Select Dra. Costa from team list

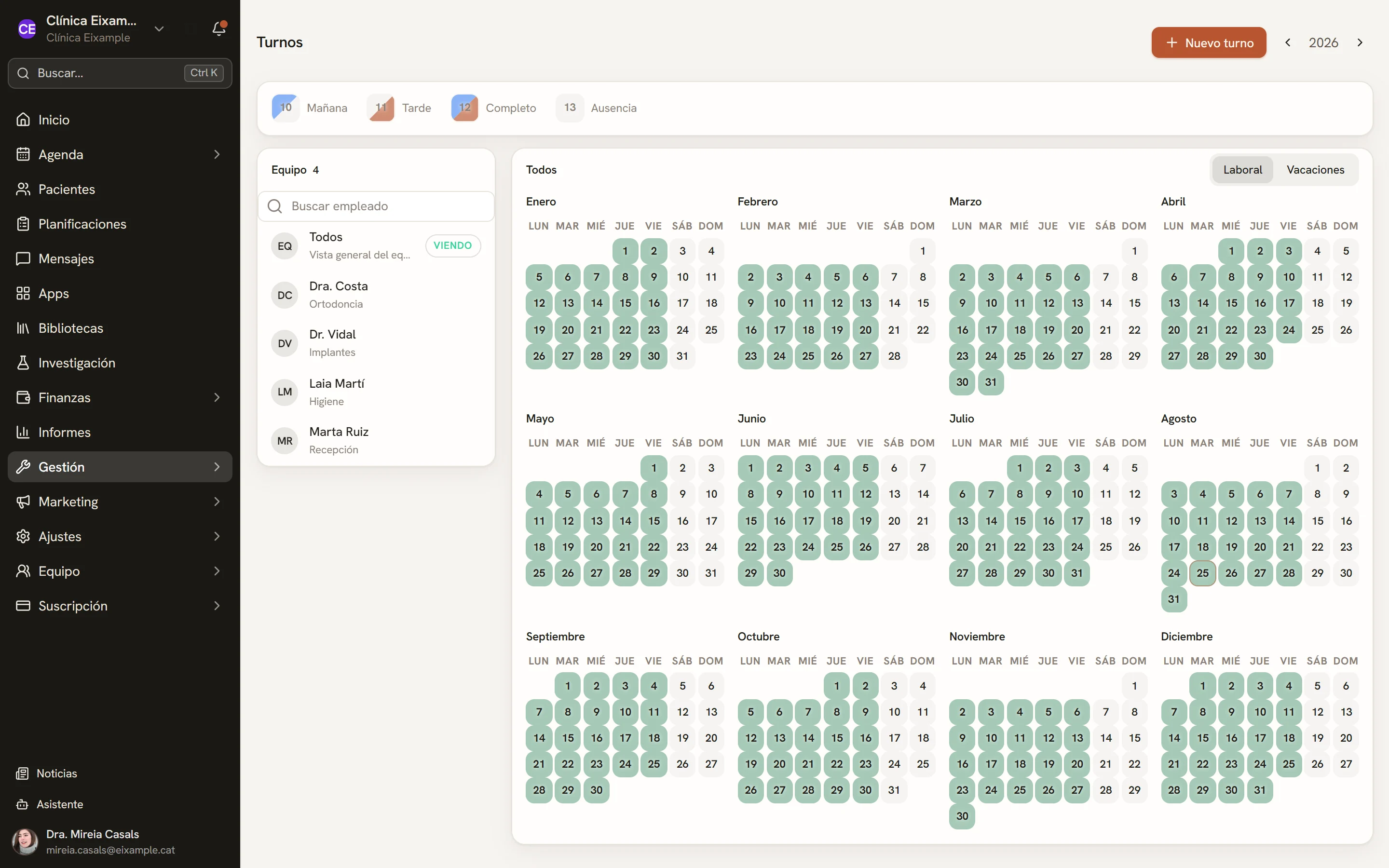[376, 295]
